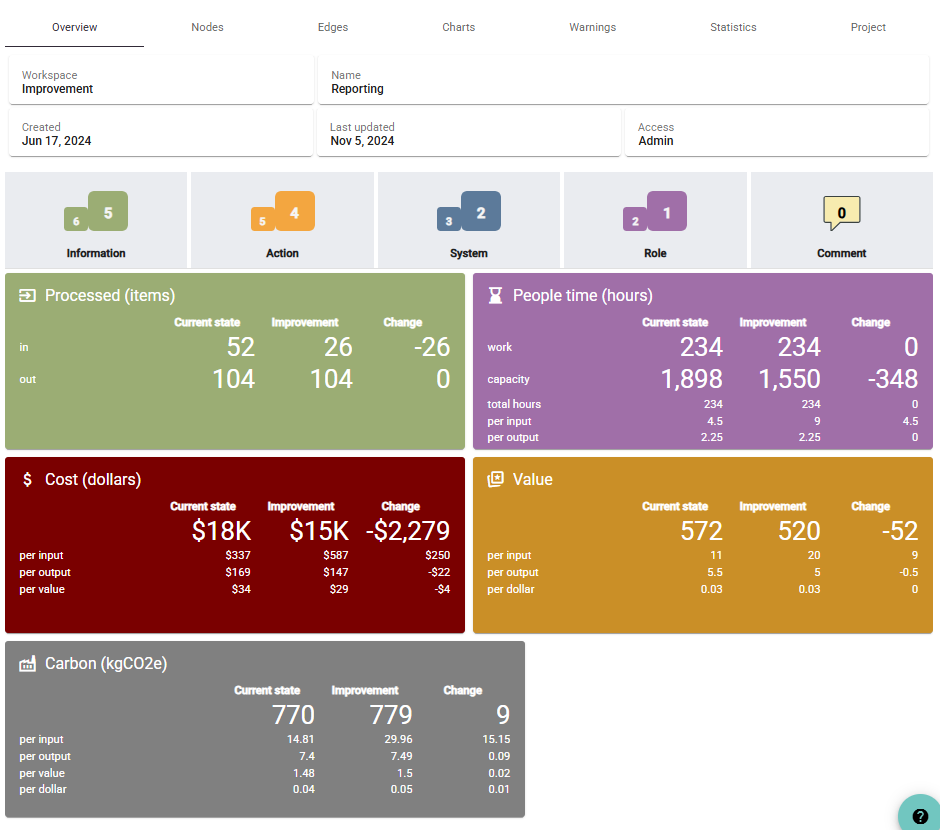Click the Role label
The height and width of the screenshot is (830, 940).
(655, 253)
